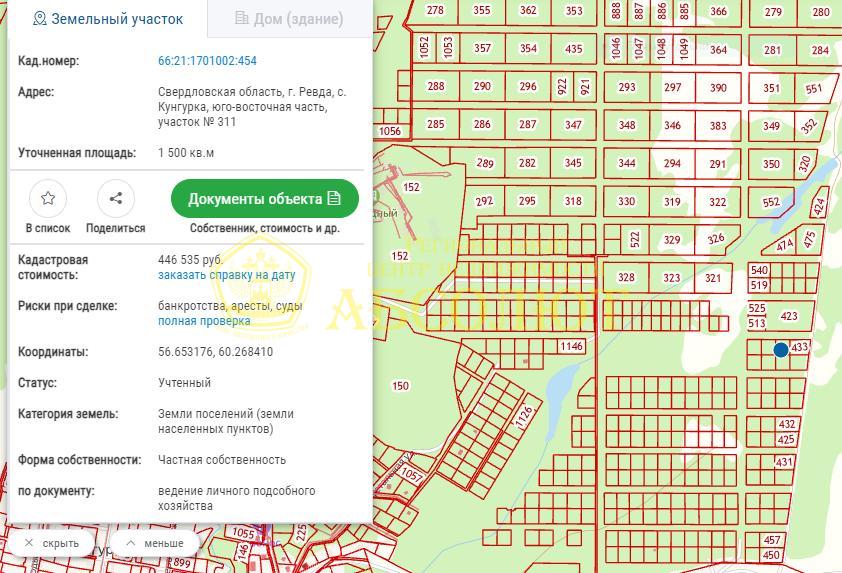Click the map pin icon in Земельный участок tab
Screen dimensions: 842x573
[39, 19]
